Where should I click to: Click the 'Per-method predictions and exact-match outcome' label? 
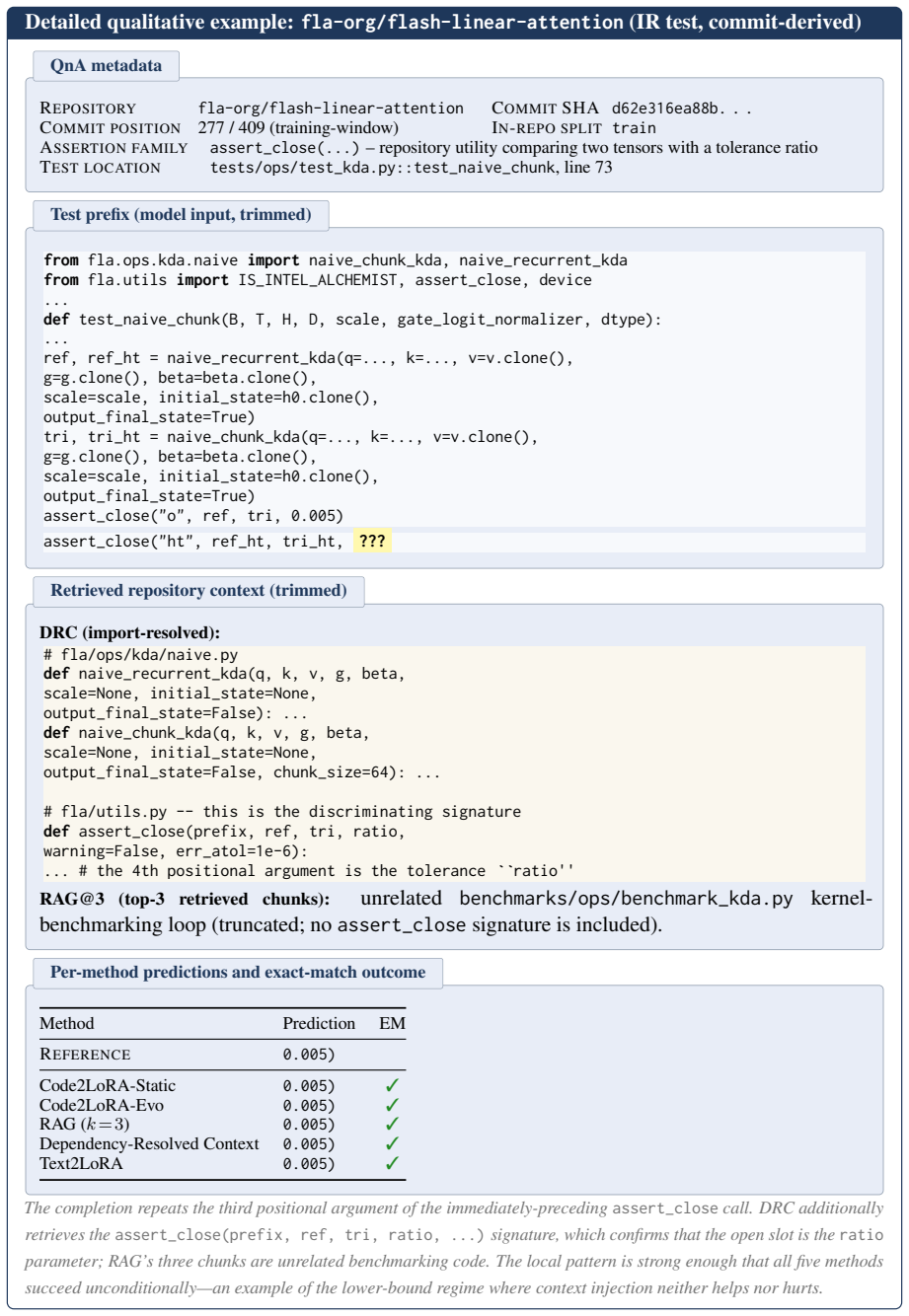coord(238,973)
